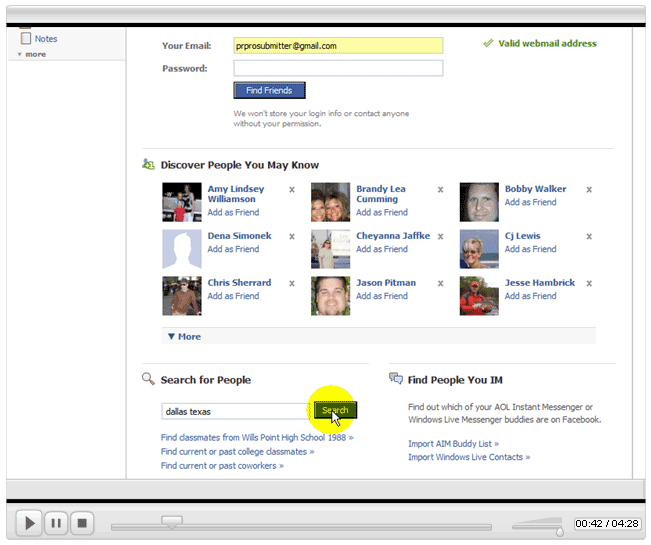This screenshot has height=545, width=651.
Task: Add Brandy Lea Cumming as Friend
Action: pos(382,213)
